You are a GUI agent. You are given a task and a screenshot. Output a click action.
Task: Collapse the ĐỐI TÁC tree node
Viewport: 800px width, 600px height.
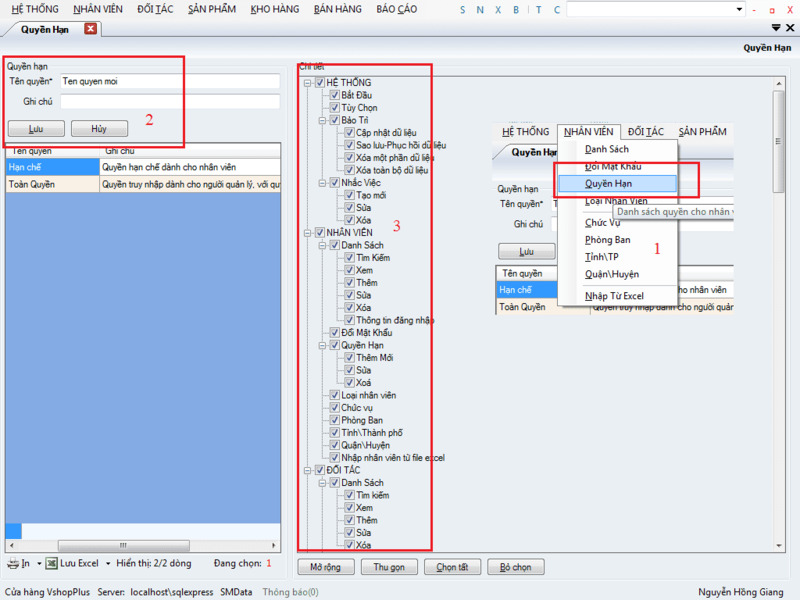click(308, 470)
